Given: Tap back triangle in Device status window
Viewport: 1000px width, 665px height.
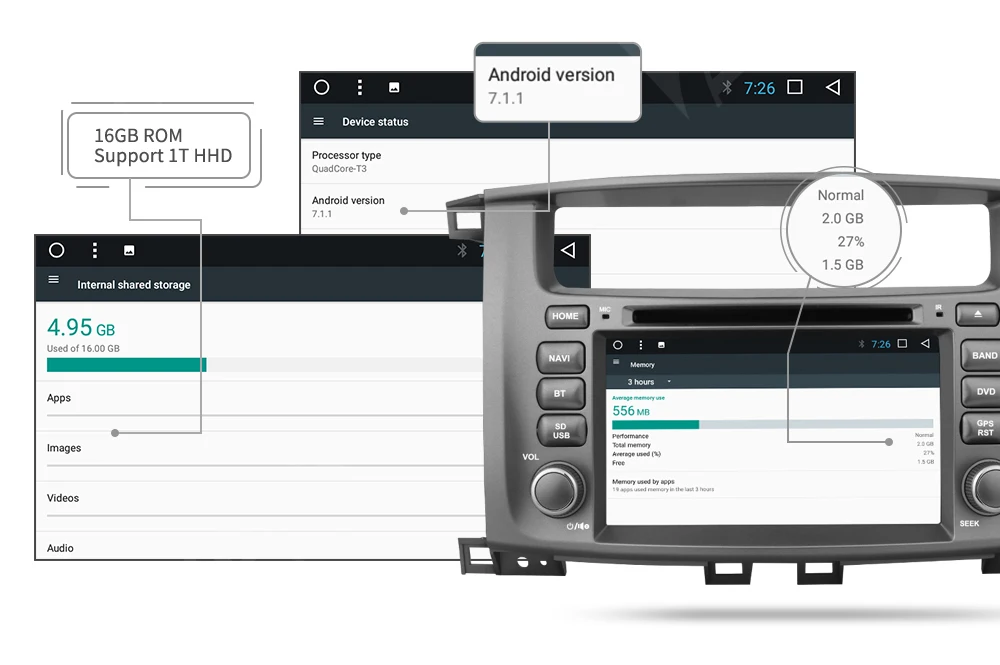Looking at the screenshot, I should [833, 87].
